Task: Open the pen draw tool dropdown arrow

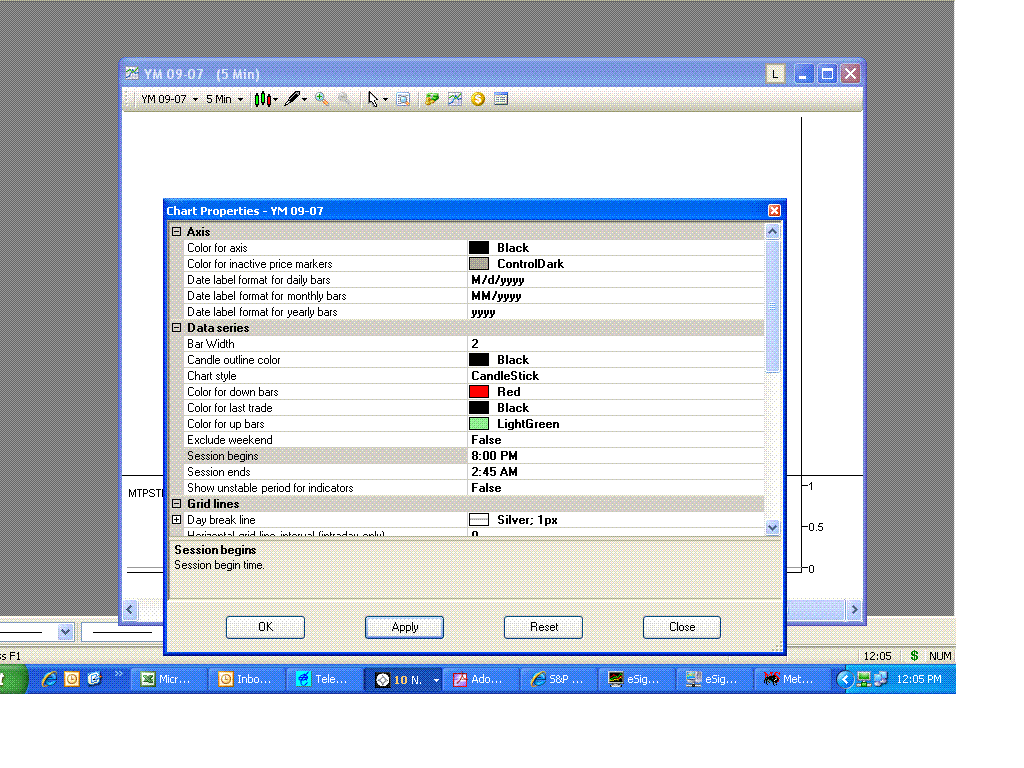Action: coord(304,100)
